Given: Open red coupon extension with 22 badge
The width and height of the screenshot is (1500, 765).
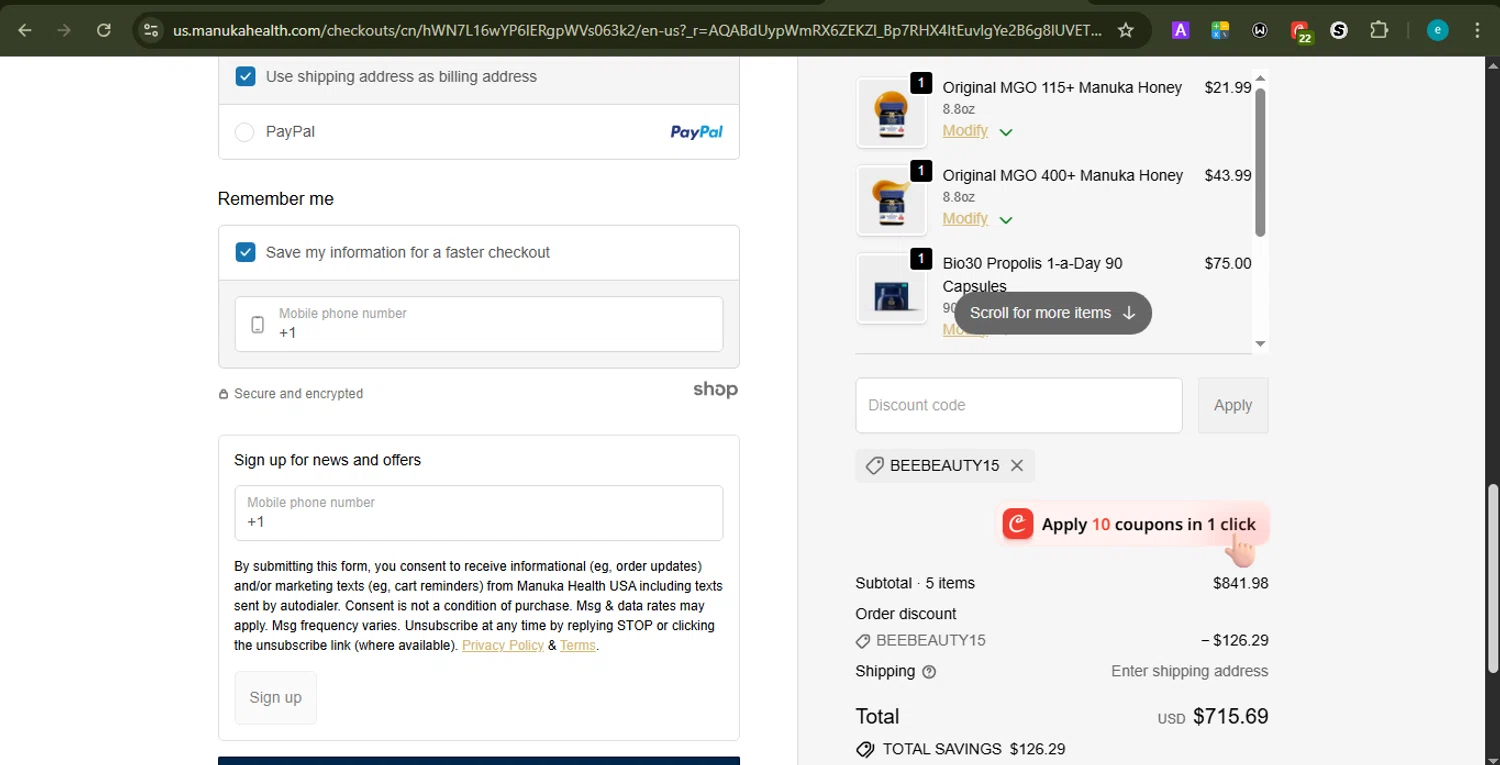Looking at the screenshot, I should click(1300, 32).
